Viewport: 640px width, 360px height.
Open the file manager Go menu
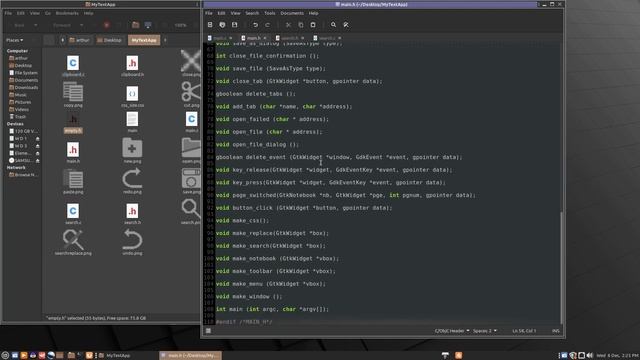pos(48,13)
